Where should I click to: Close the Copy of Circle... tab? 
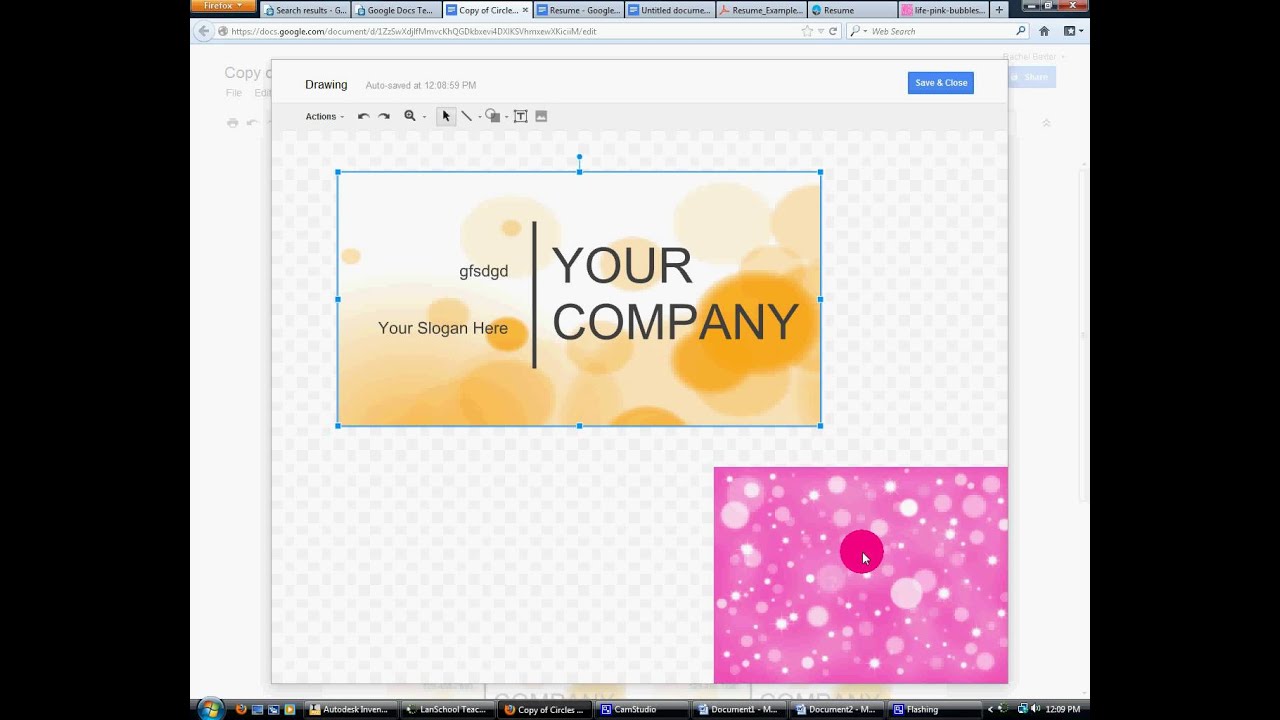[525, 10]
